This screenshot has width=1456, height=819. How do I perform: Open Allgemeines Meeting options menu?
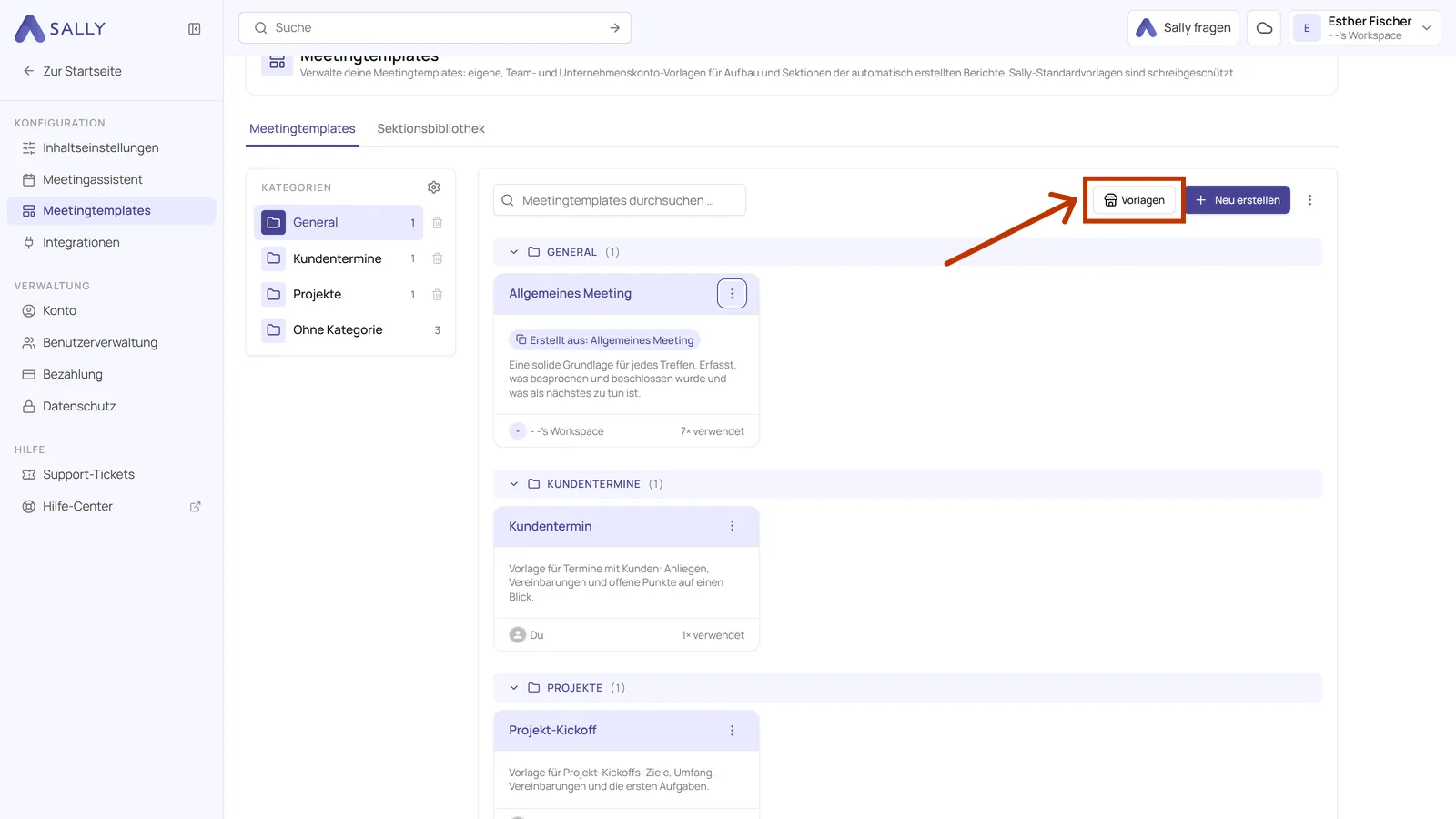point(732,294)
